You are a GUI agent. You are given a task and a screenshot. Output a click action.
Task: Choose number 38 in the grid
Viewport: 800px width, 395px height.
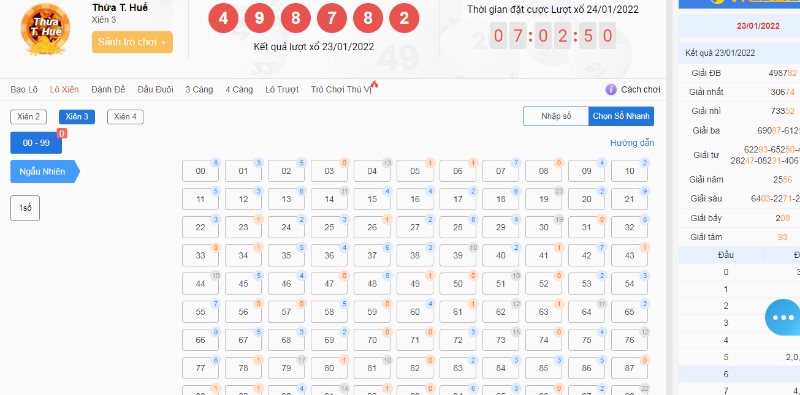coord(415,256)
